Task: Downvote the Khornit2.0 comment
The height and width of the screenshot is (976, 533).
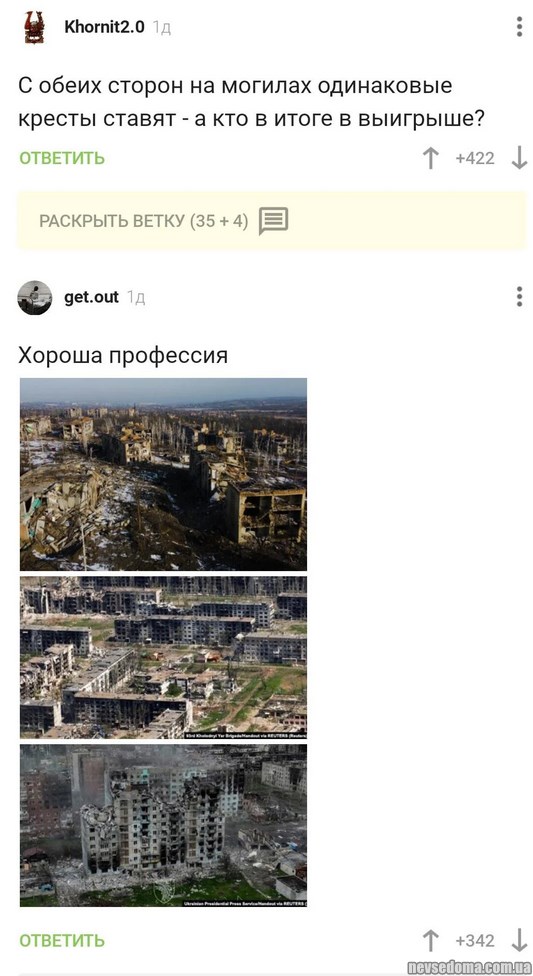Action: click(519, 158)
